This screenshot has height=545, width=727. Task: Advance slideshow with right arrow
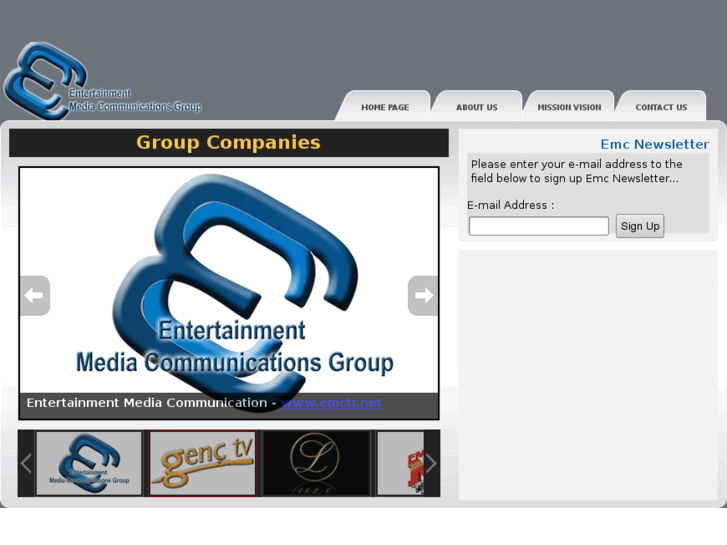coord(423,295)
